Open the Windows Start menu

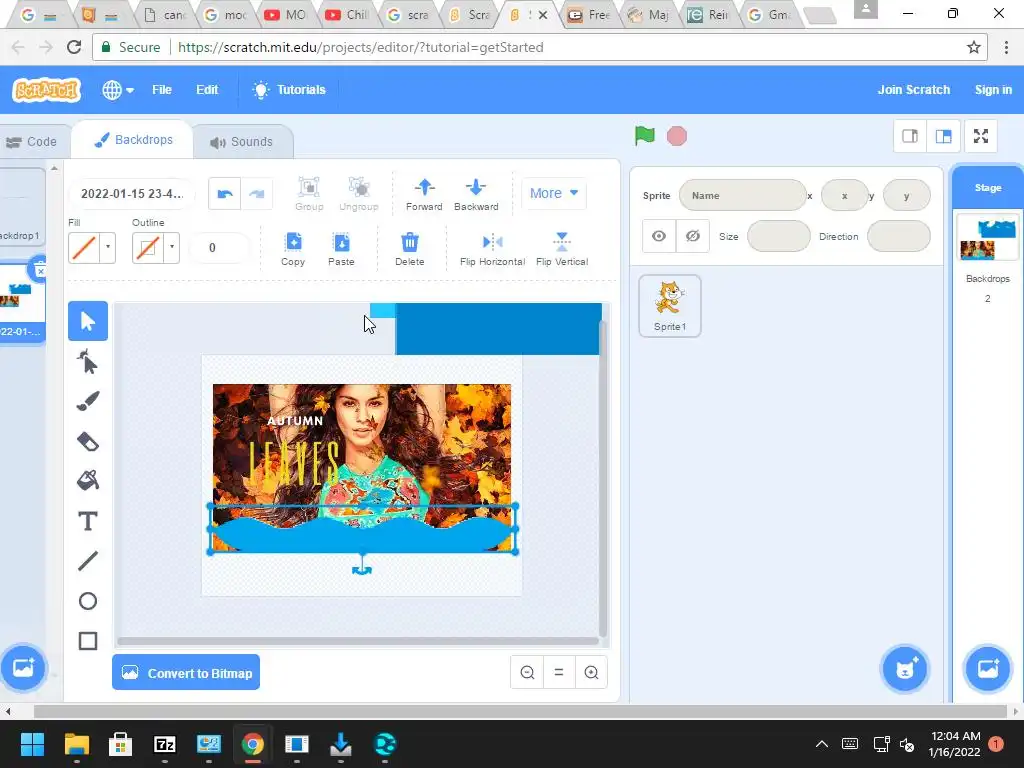tap(32, 744)
